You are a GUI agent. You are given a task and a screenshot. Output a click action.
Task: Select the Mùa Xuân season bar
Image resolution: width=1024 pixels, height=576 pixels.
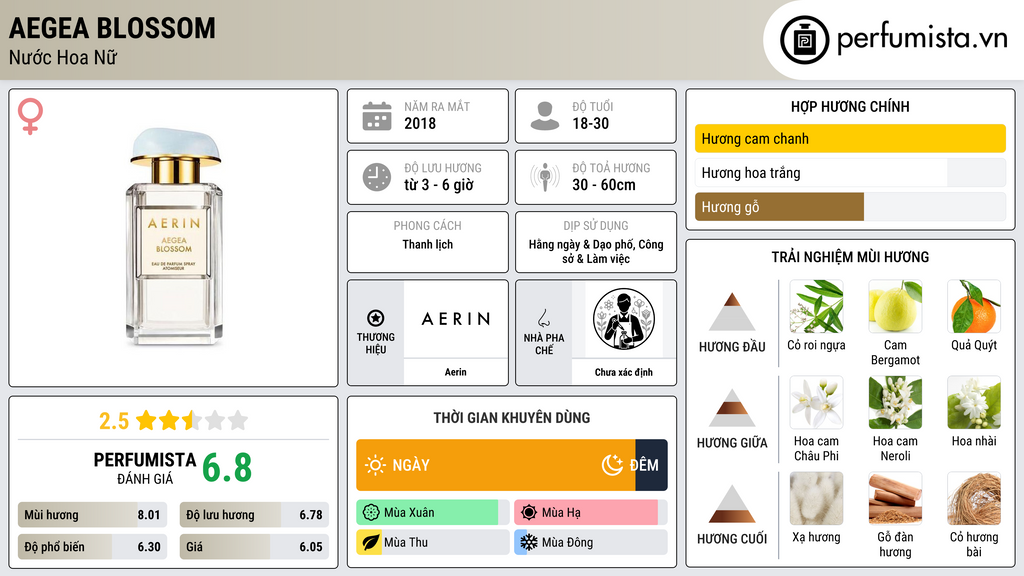(x=432, y=513)
